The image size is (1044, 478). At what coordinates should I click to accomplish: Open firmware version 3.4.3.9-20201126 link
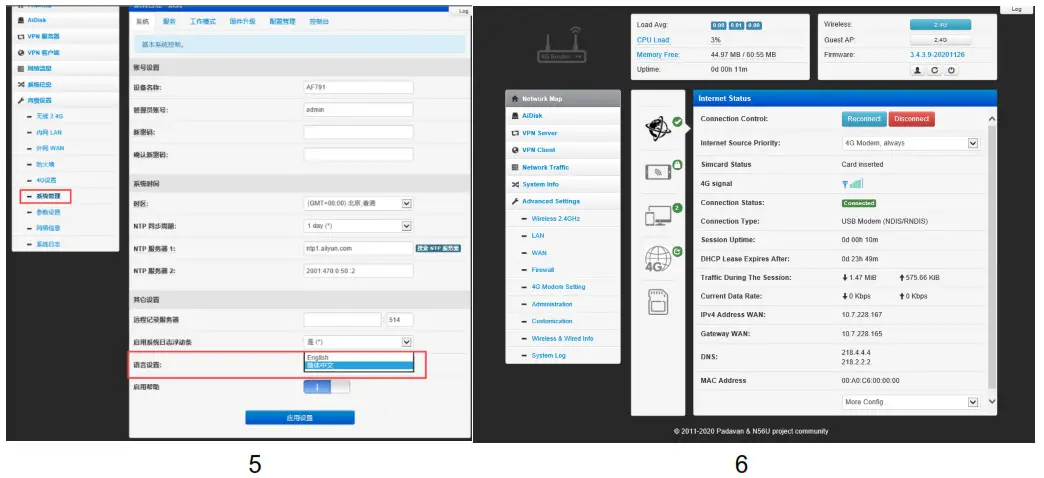pos(937,55)
